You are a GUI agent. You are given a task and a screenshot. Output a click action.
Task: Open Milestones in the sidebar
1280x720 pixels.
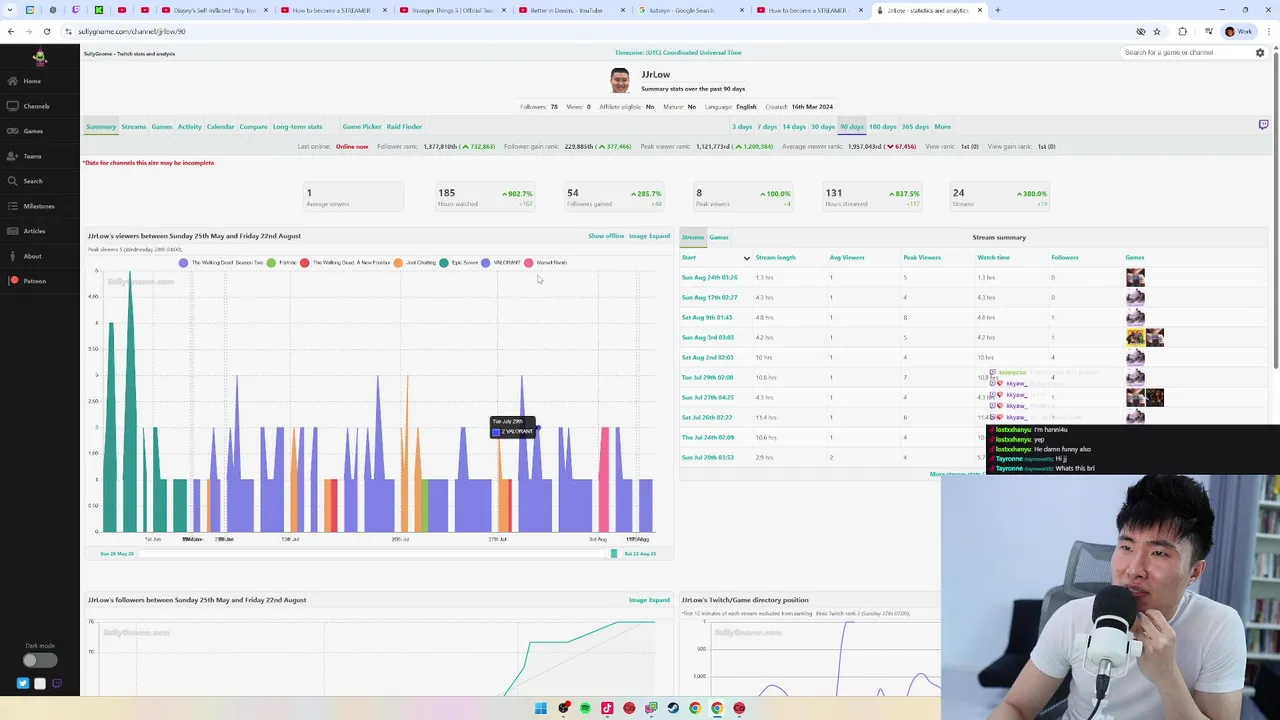[39, 206]
